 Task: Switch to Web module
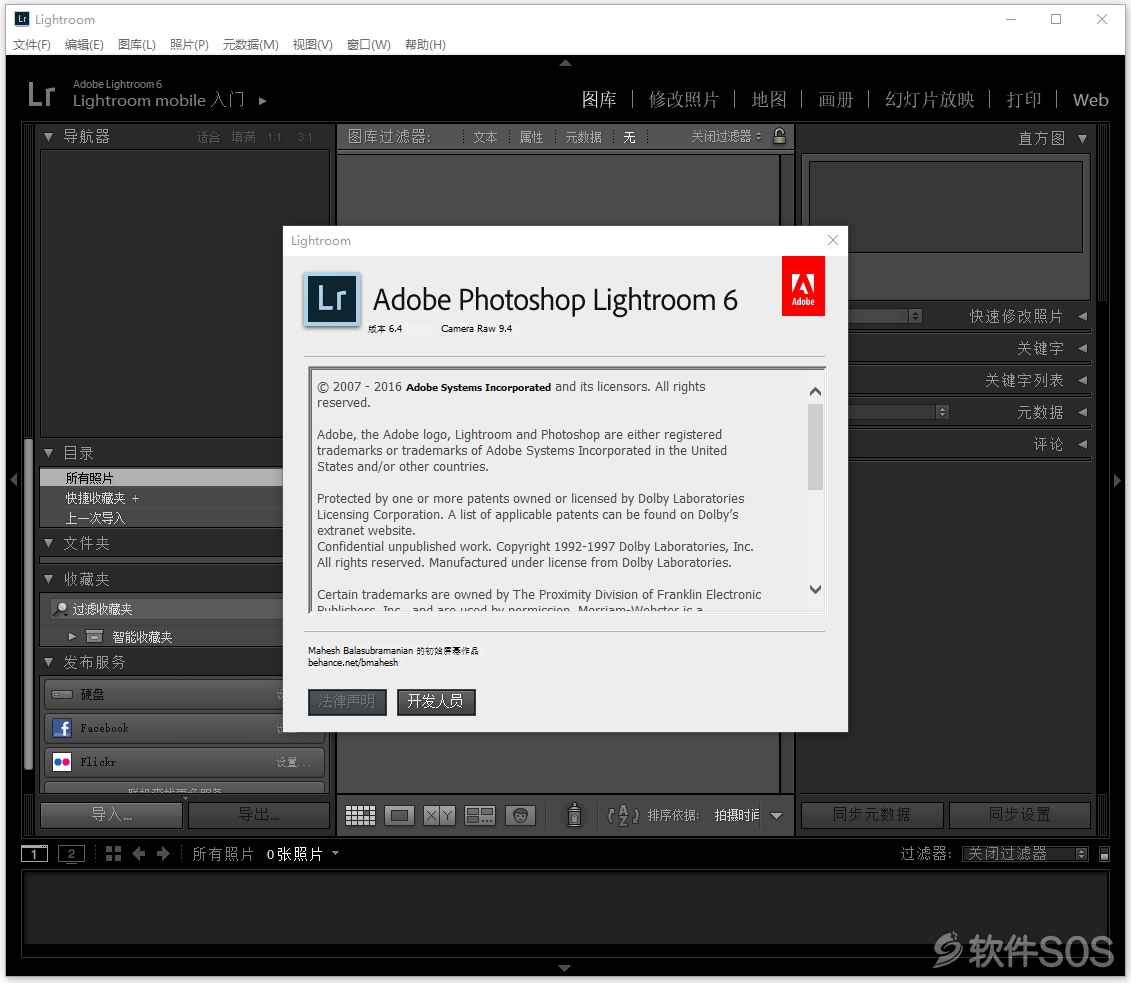click(x=1090, y=100)
